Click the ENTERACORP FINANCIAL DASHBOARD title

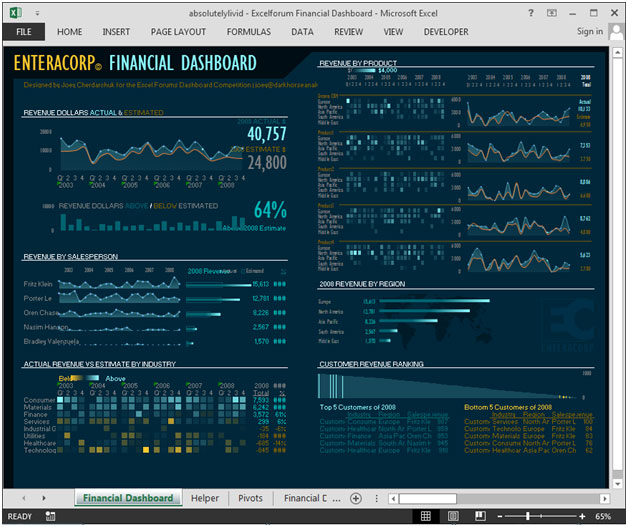135,63
